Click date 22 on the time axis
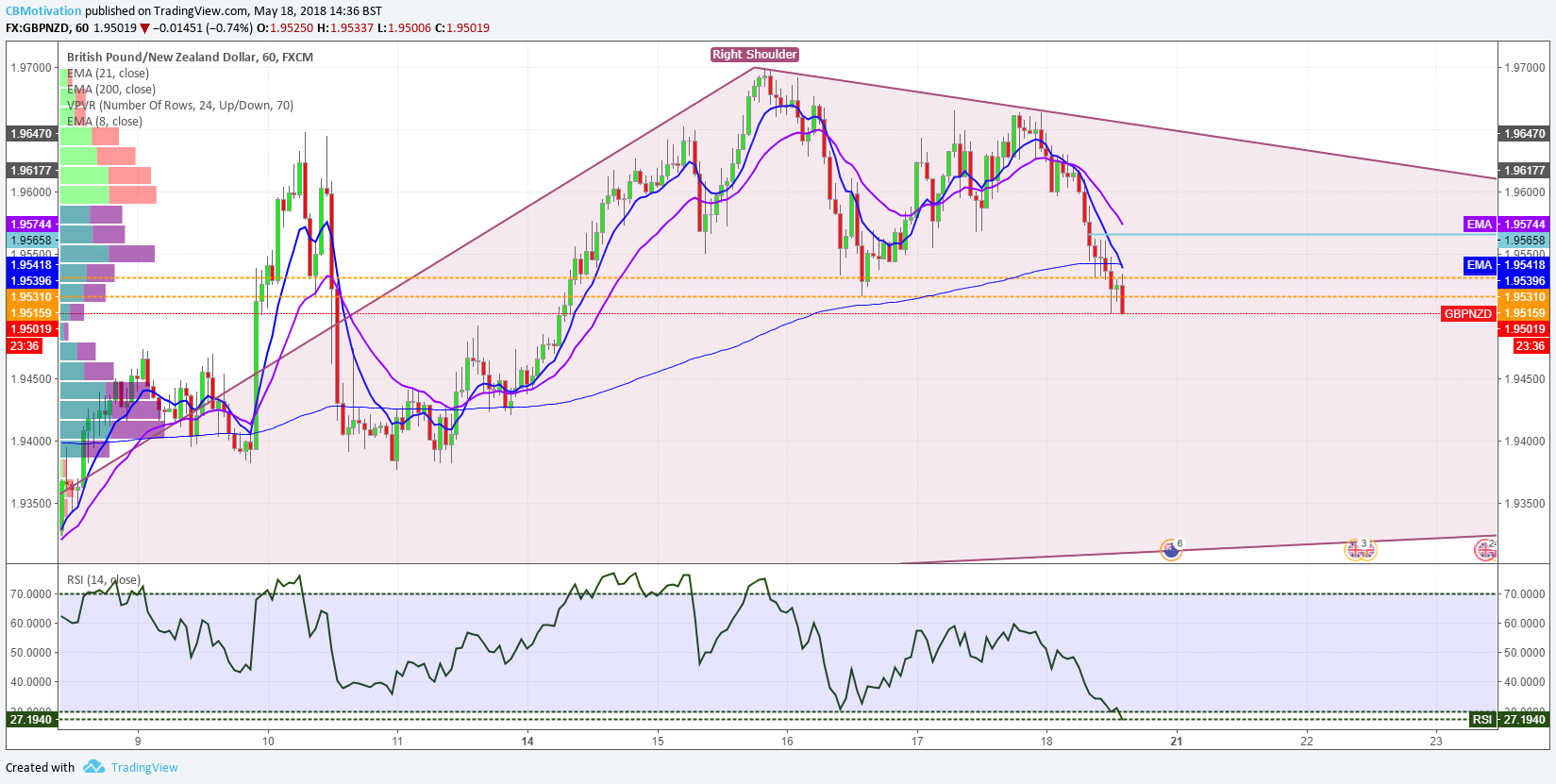This screenshot has height=784, width=1556. (1307, 741)
